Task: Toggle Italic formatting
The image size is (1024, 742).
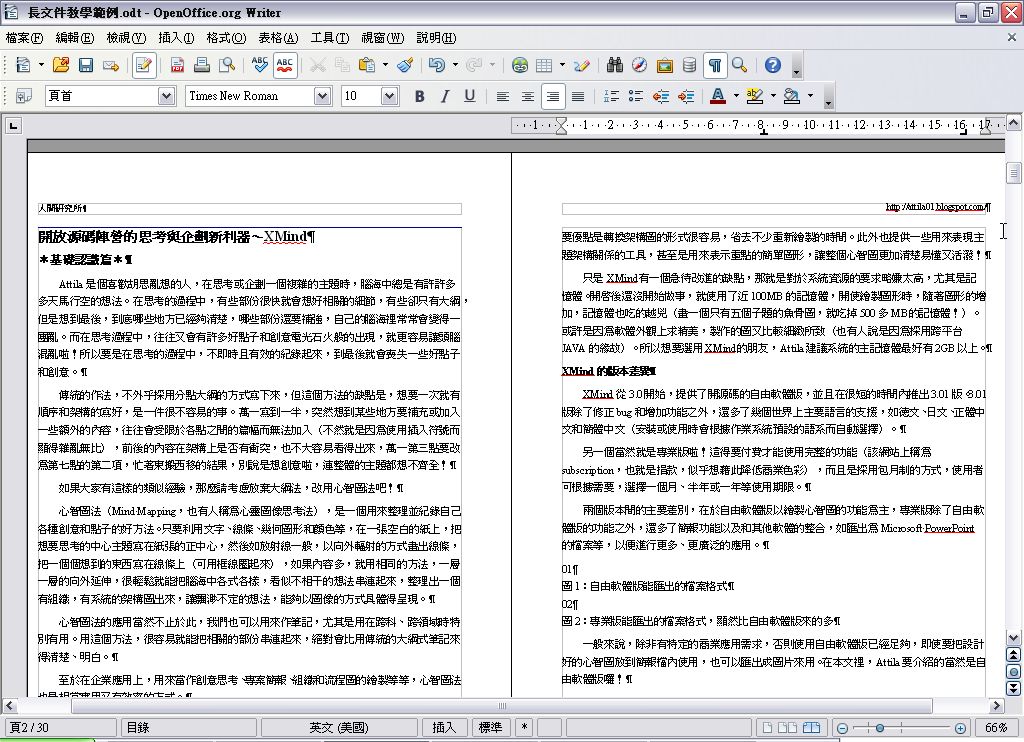Action: (x=445, y=96)
